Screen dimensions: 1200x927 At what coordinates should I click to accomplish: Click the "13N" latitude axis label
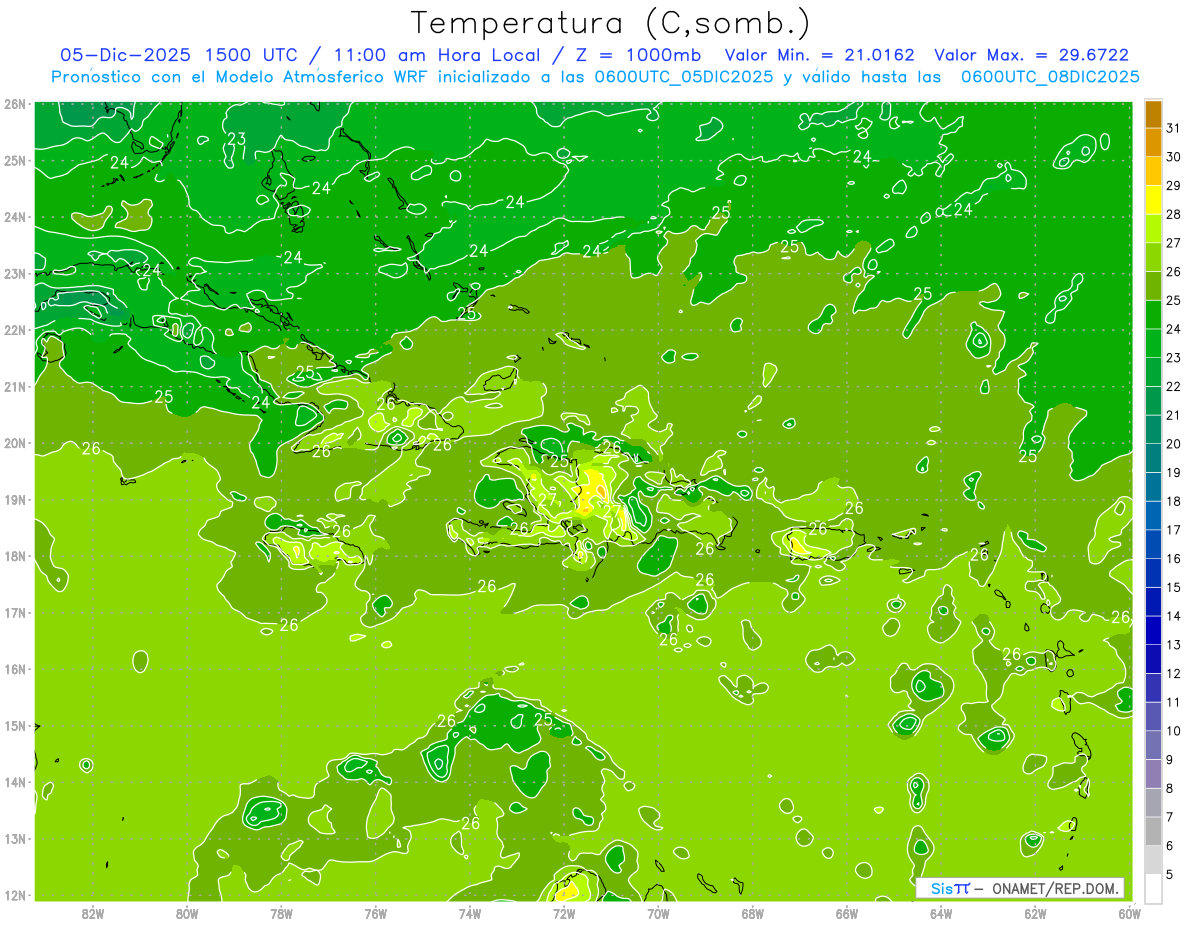click(15, 838)
